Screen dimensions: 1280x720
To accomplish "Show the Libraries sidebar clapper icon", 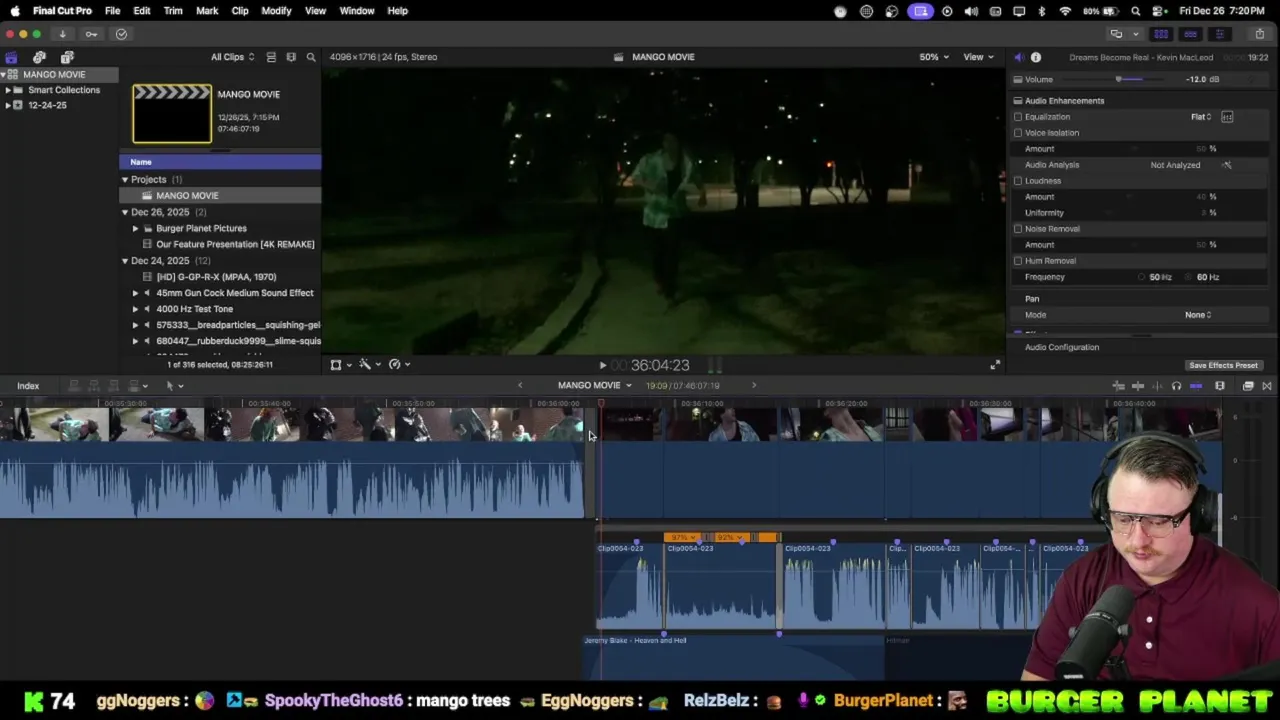I will (x=11, y=57).
